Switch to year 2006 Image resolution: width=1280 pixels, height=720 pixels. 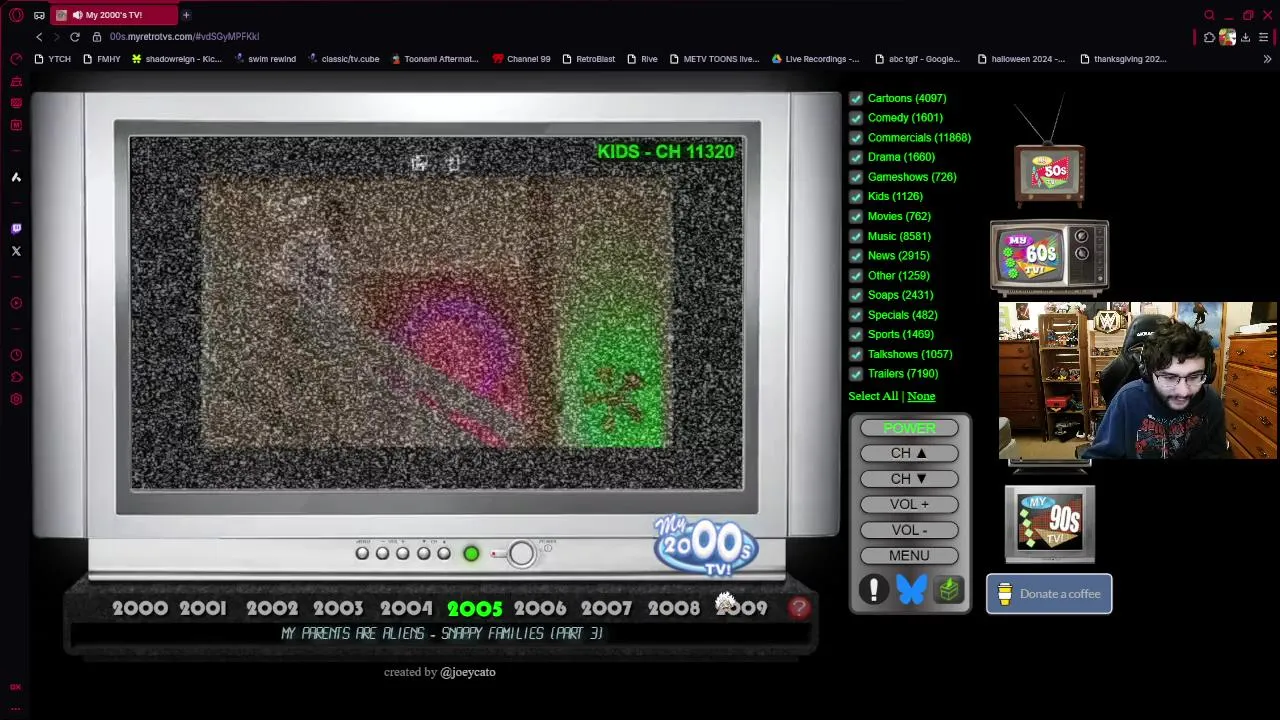pos(540,608)
